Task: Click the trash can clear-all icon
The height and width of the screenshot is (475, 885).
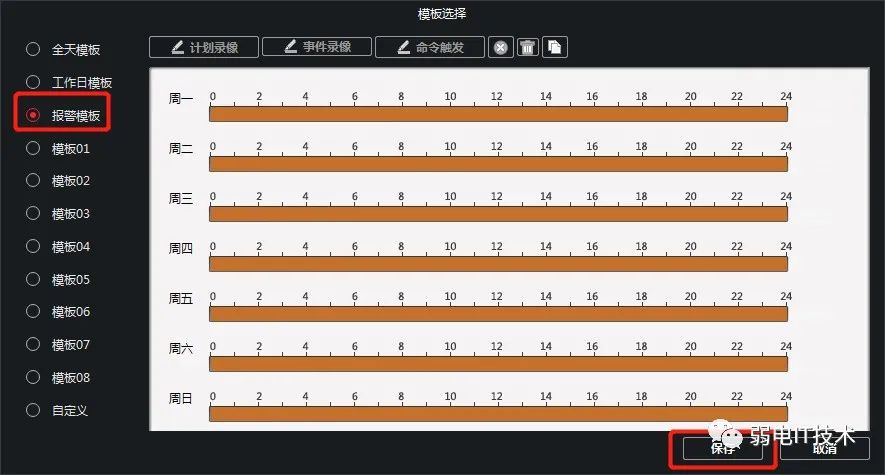Action: pyautogui.click(x=528, y=47)
